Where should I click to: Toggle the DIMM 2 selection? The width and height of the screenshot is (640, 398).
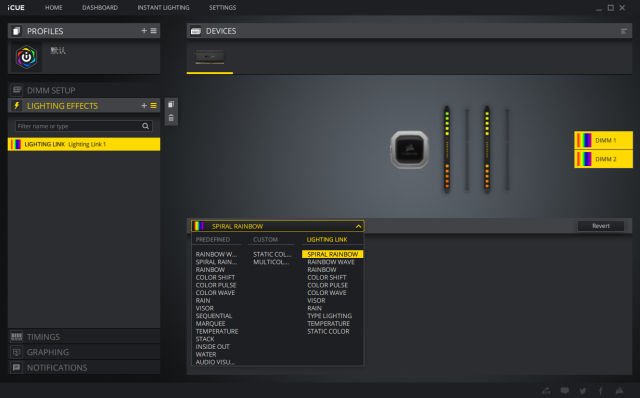point(603,159)
